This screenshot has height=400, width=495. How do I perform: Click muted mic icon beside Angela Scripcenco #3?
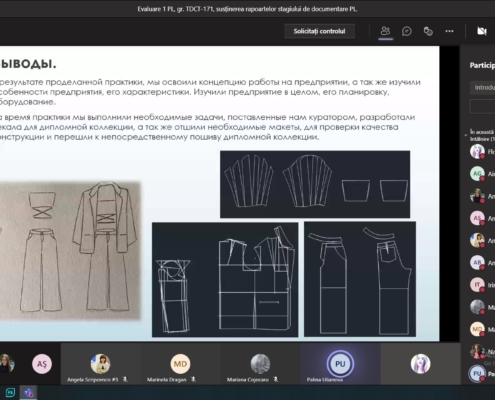point(125,379)
